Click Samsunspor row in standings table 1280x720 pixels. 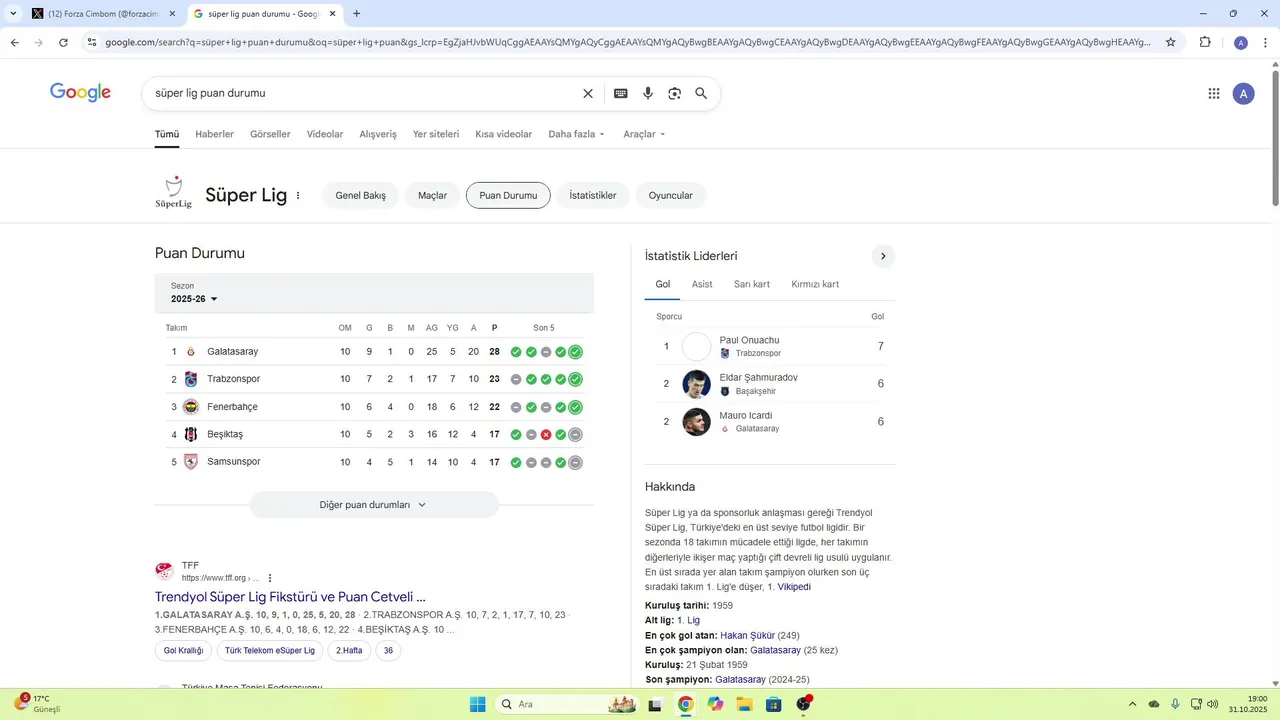[374, 462]
